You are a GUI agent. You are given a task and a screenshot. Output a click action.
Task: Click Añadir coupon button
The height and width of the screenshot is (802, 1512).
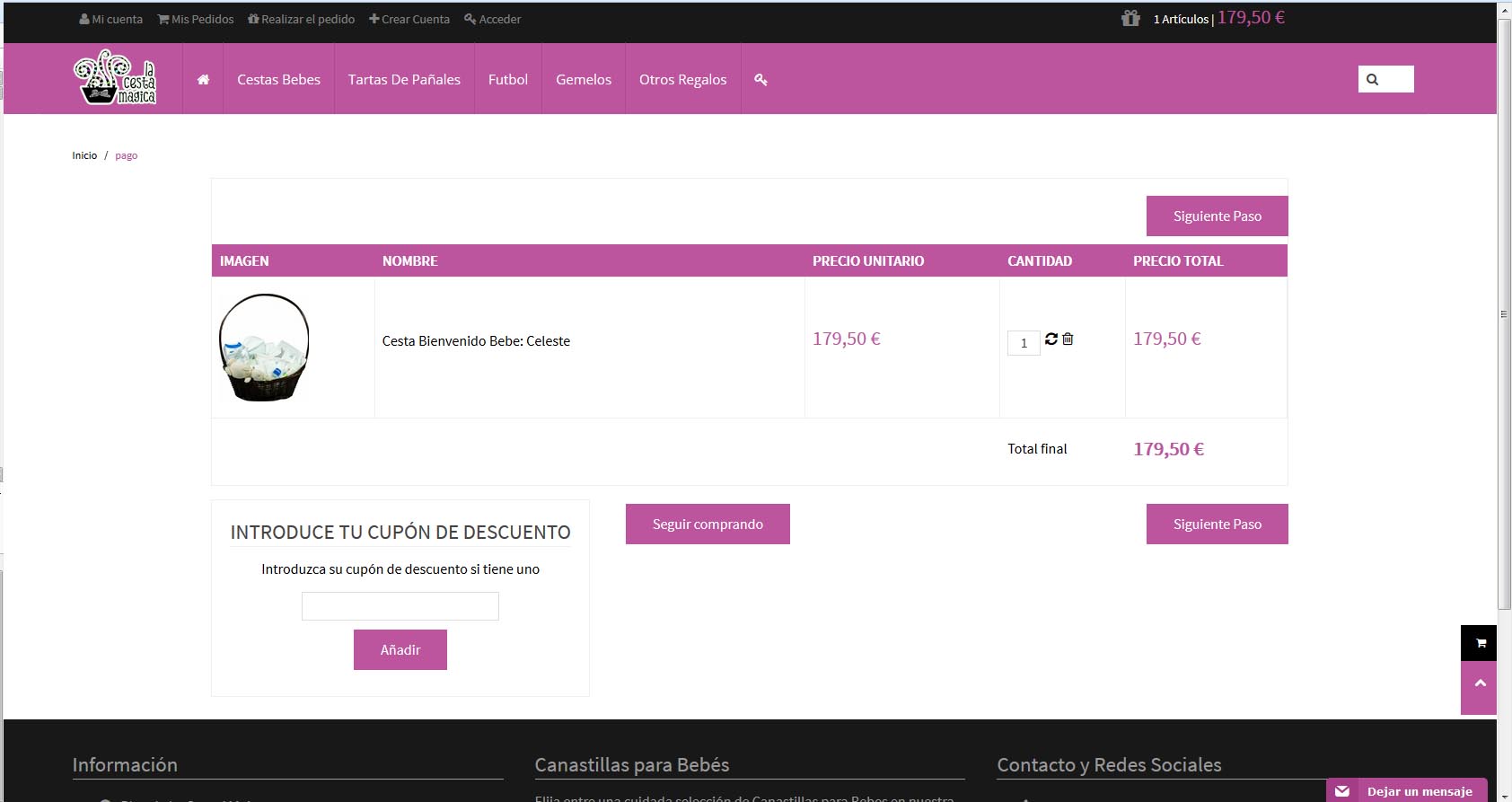400,649
